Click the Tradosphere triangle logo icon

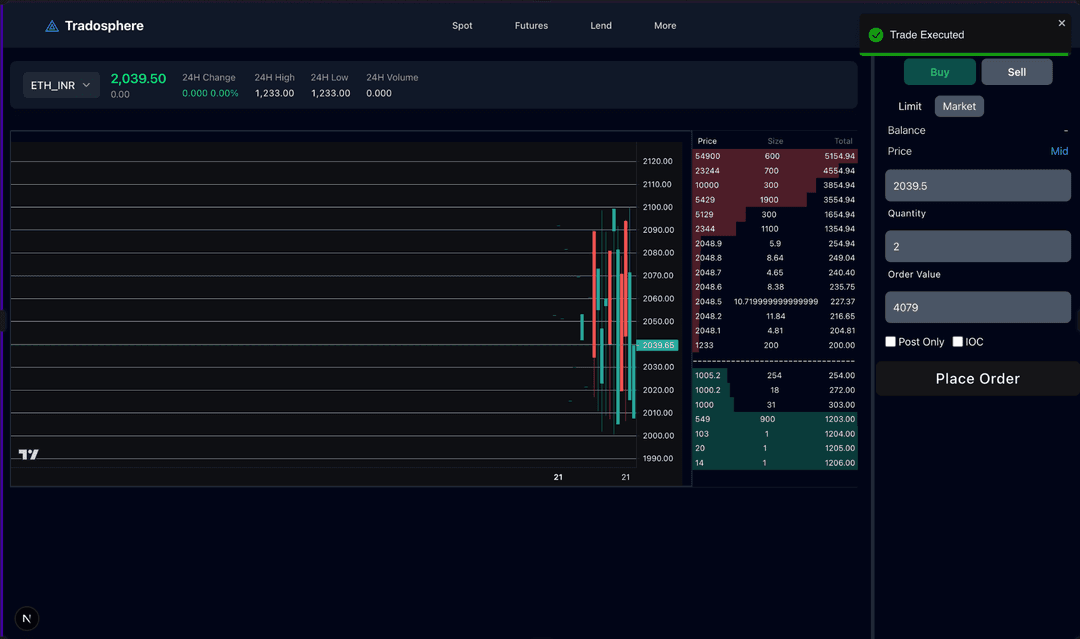pyautogui.click(x=52, y=26)
